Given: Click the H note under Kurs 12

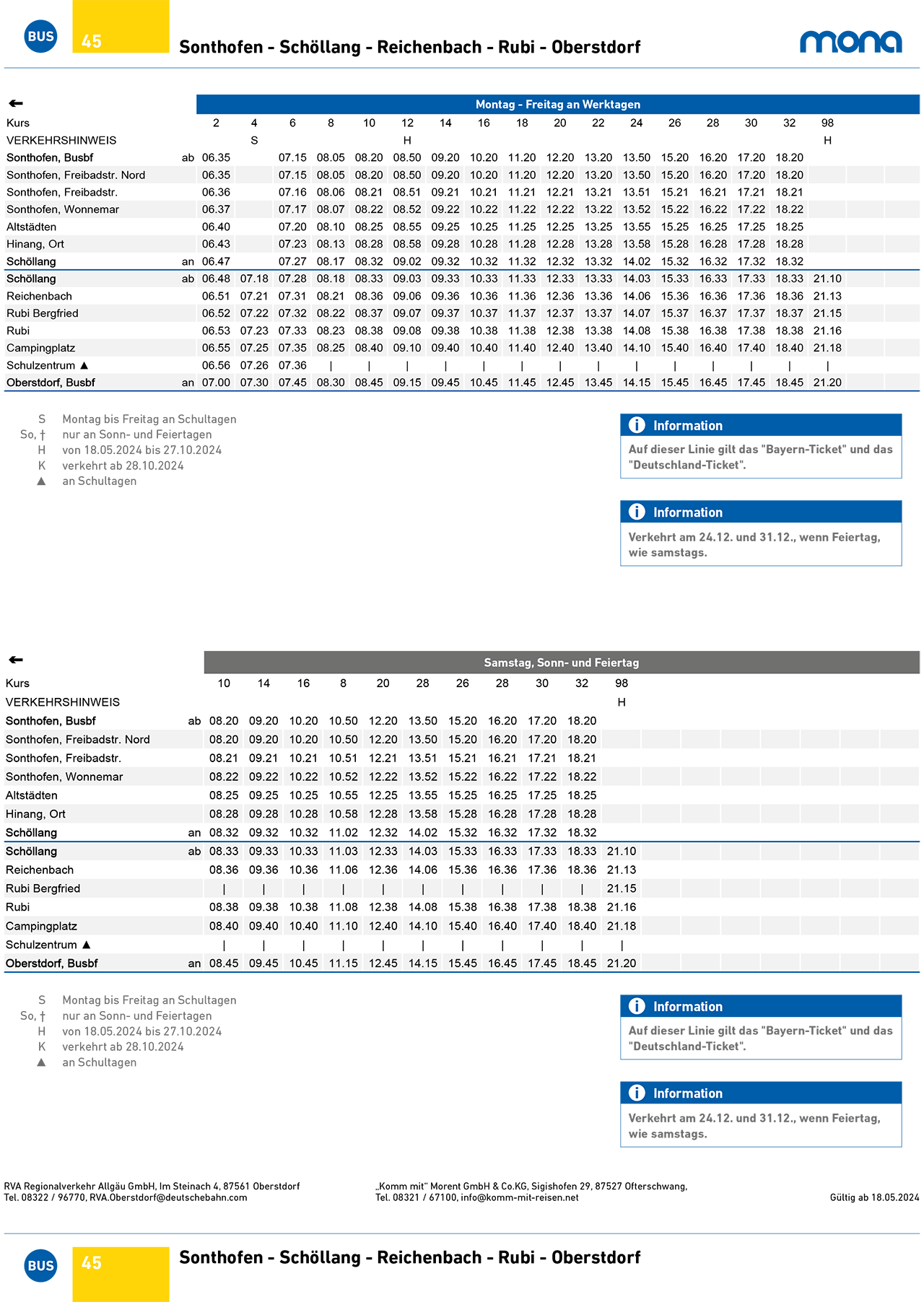Looking at the screenshot, I should (x=407, y=140).
